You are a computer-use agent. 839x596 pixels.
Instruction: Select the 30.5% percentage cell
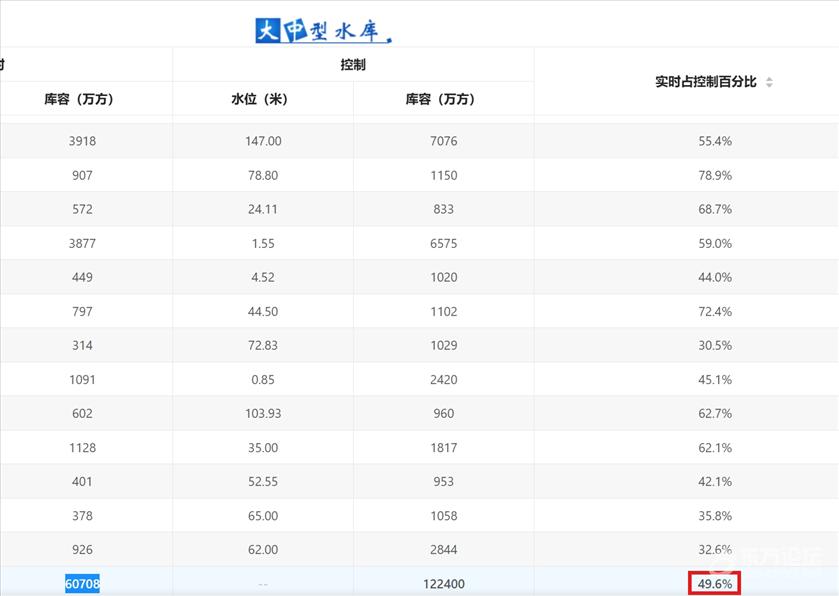715,345
